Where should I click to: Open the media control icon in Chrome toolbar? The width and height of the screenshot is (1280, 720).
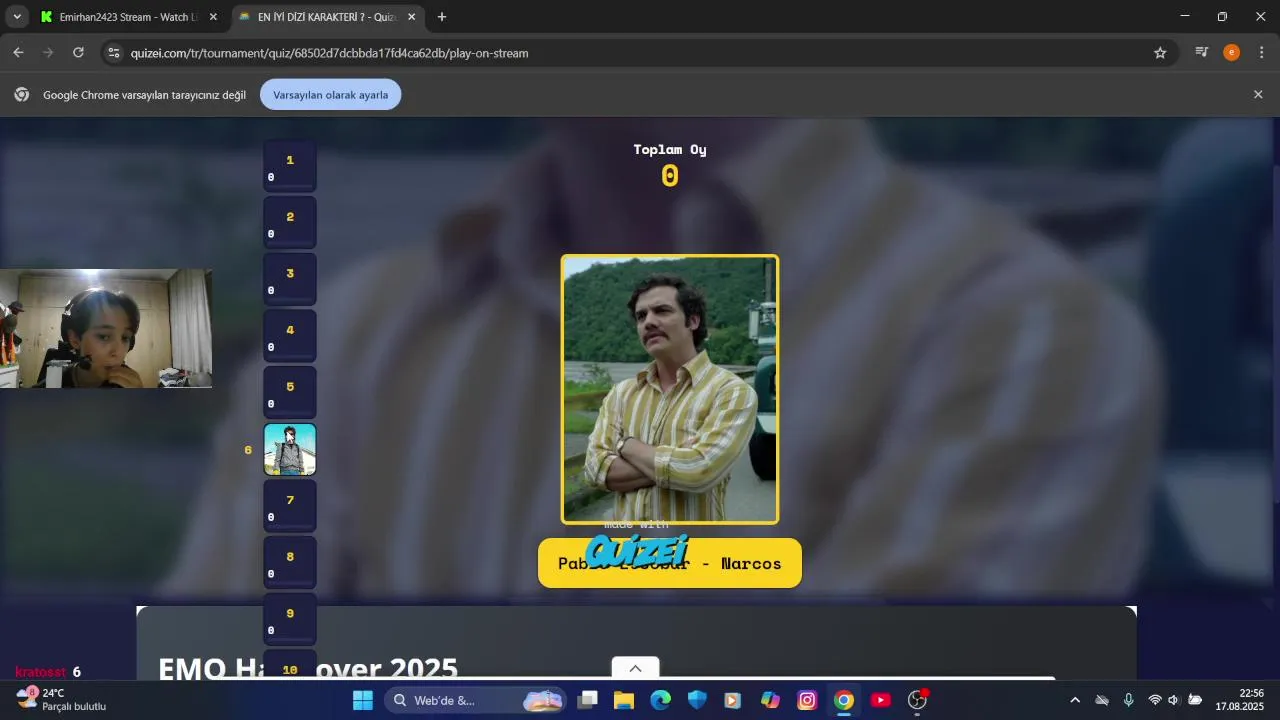(1202, 53)
